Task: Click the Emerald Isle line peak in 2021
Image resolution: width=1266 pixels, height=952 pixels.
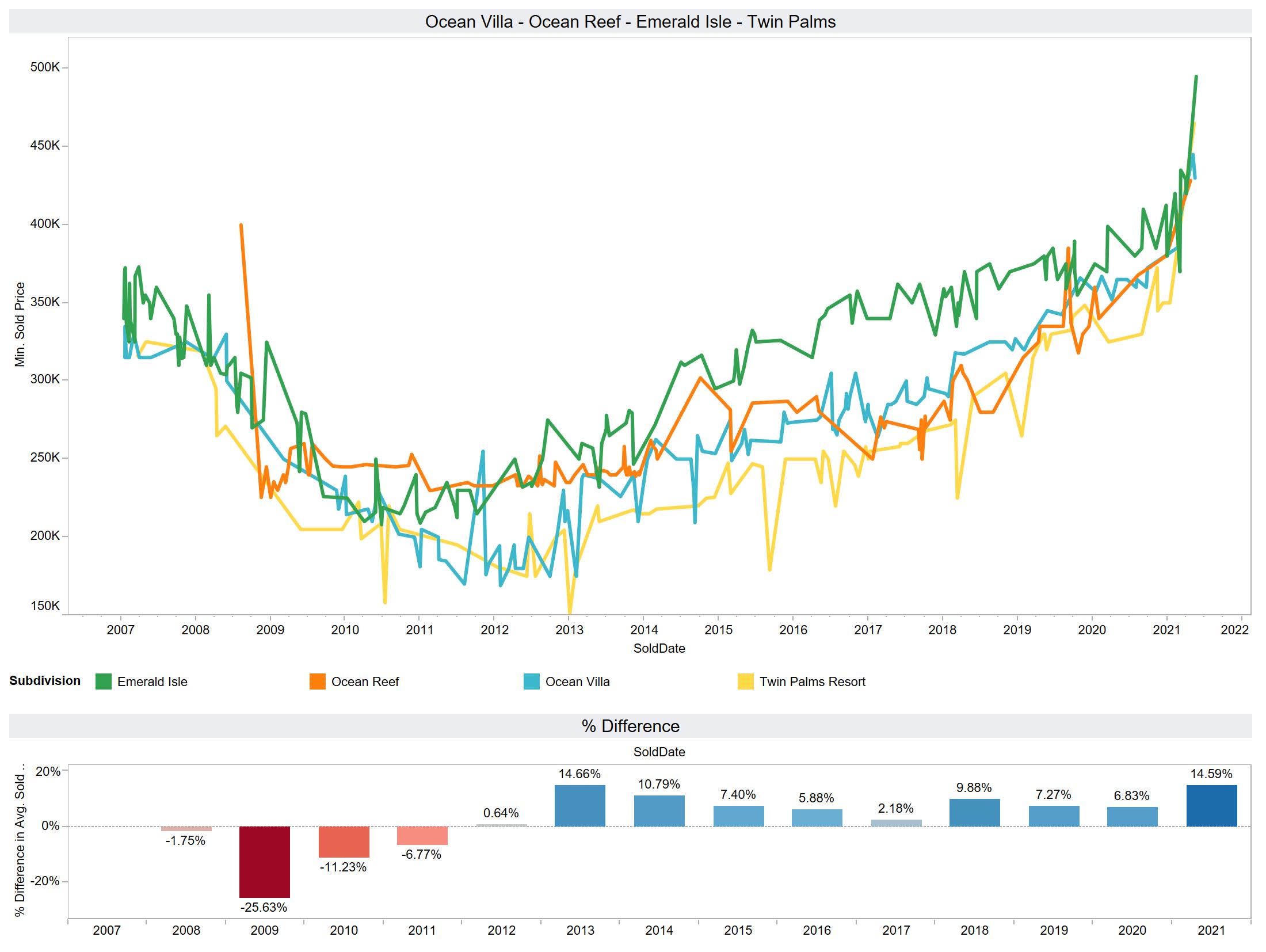Action: pos(1196,77)
